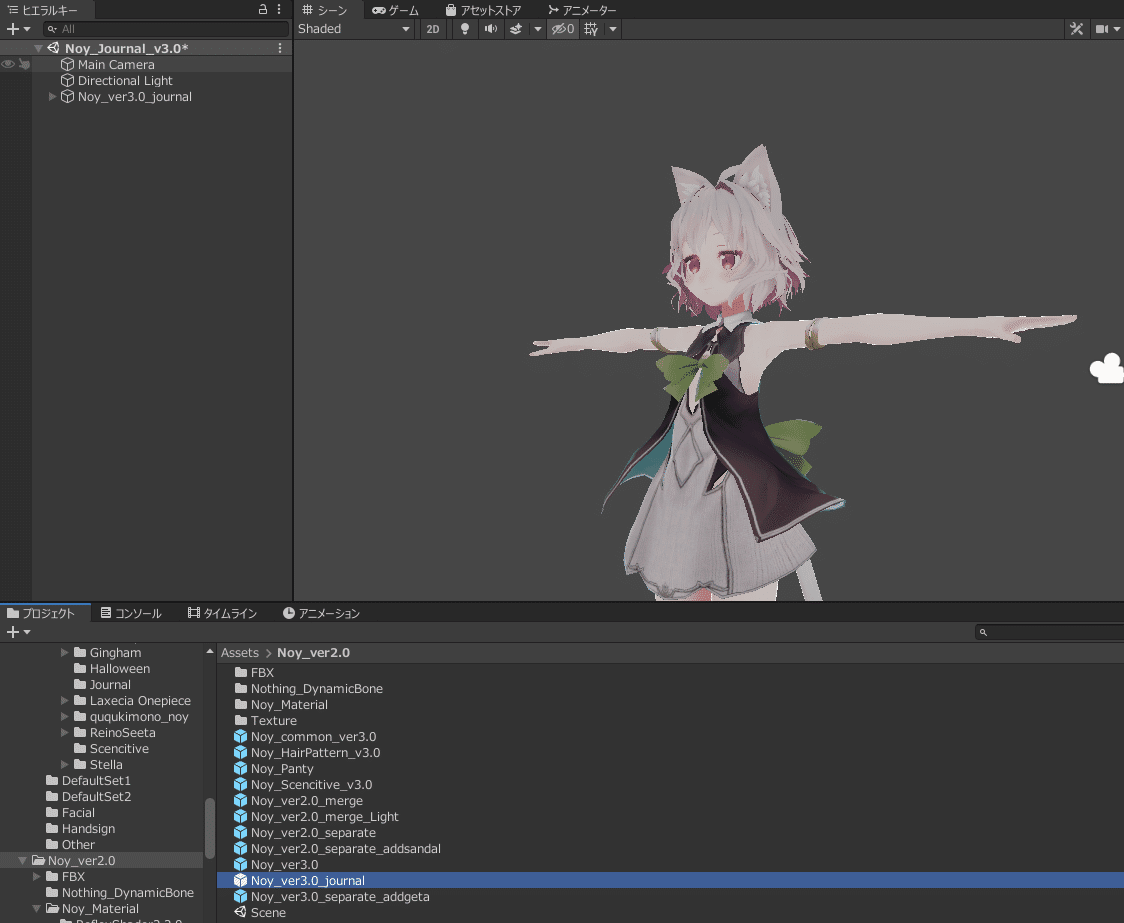The image size is (1124, 923).
Task: Toggle scene effects (skybox/fog) icon
Action: [515, 29]
